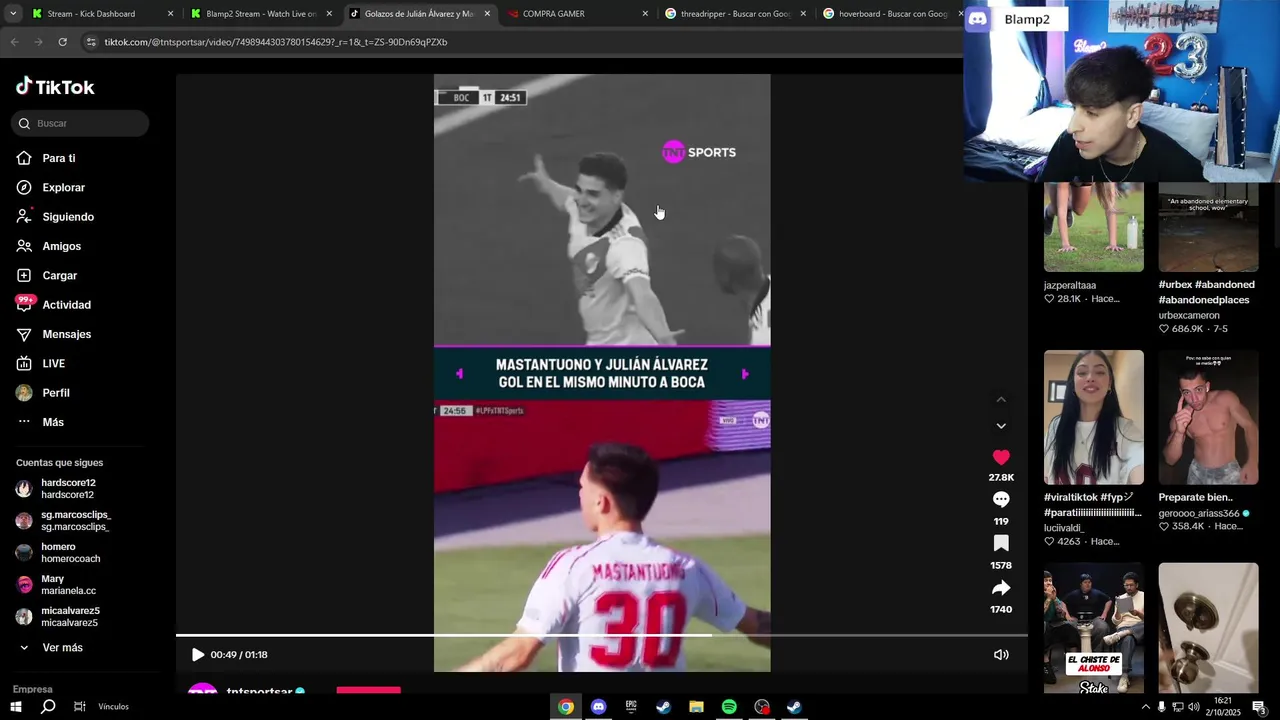Click the TikTok logo
This screenshot has width=1280, height=720.
pos(55,87)
